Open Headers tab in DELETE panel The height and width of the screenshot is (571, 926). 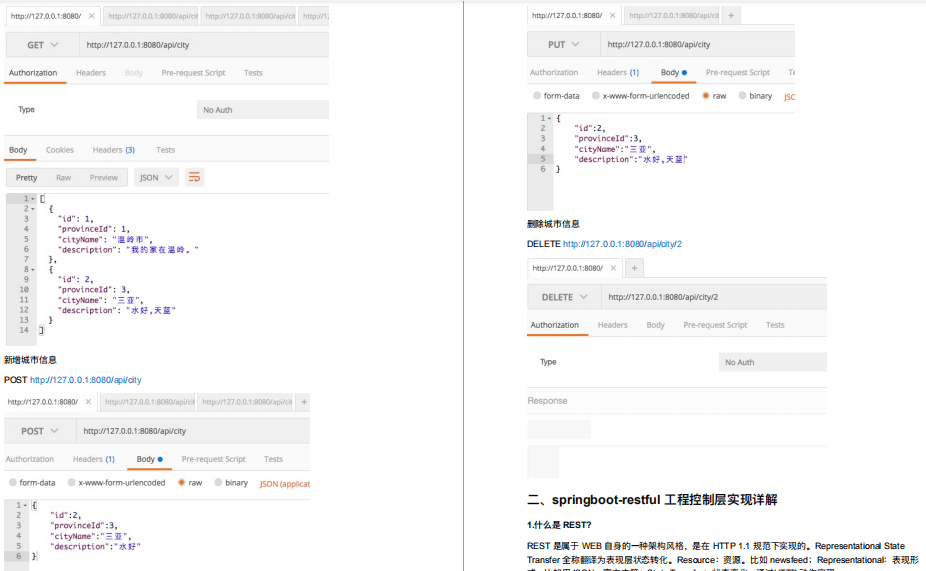(612, 325)
